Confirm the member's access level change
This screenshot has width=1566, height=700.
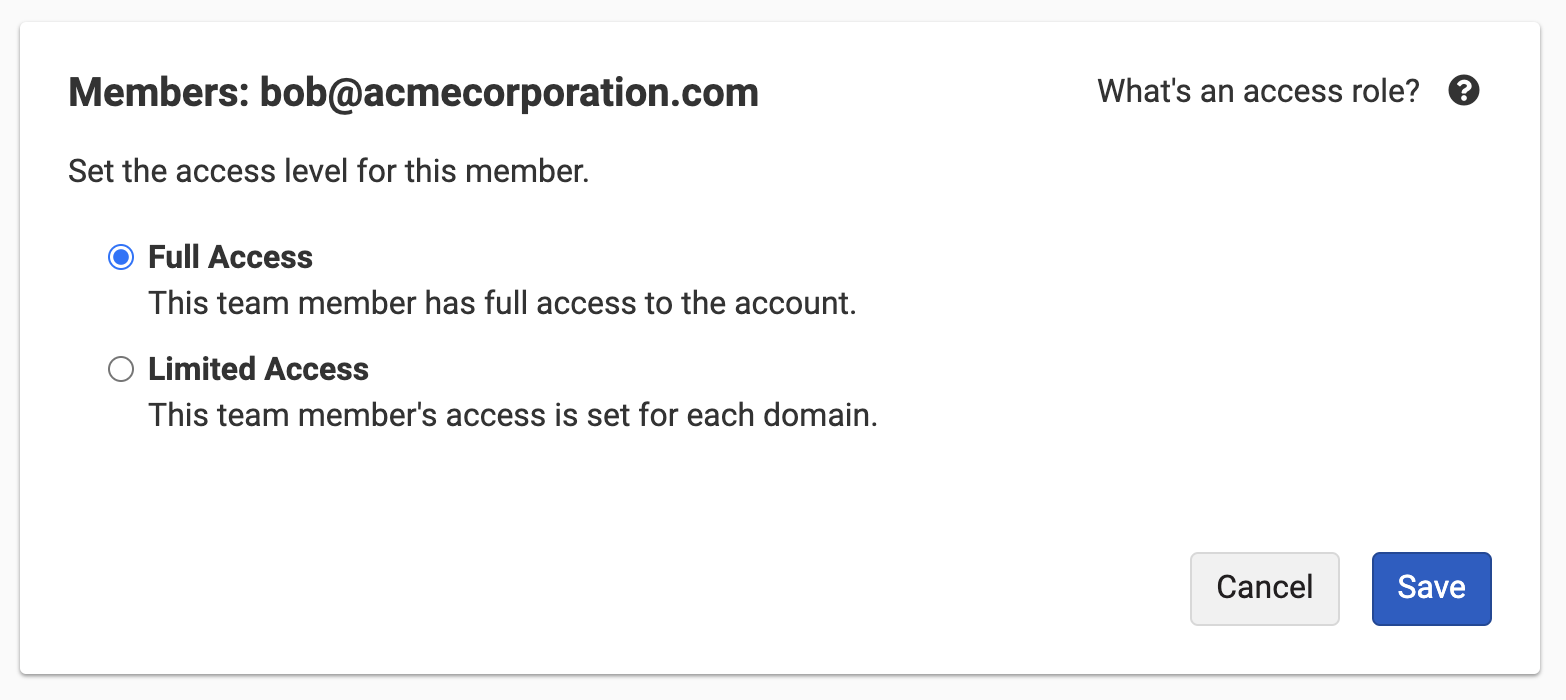tap(1431, 588)
